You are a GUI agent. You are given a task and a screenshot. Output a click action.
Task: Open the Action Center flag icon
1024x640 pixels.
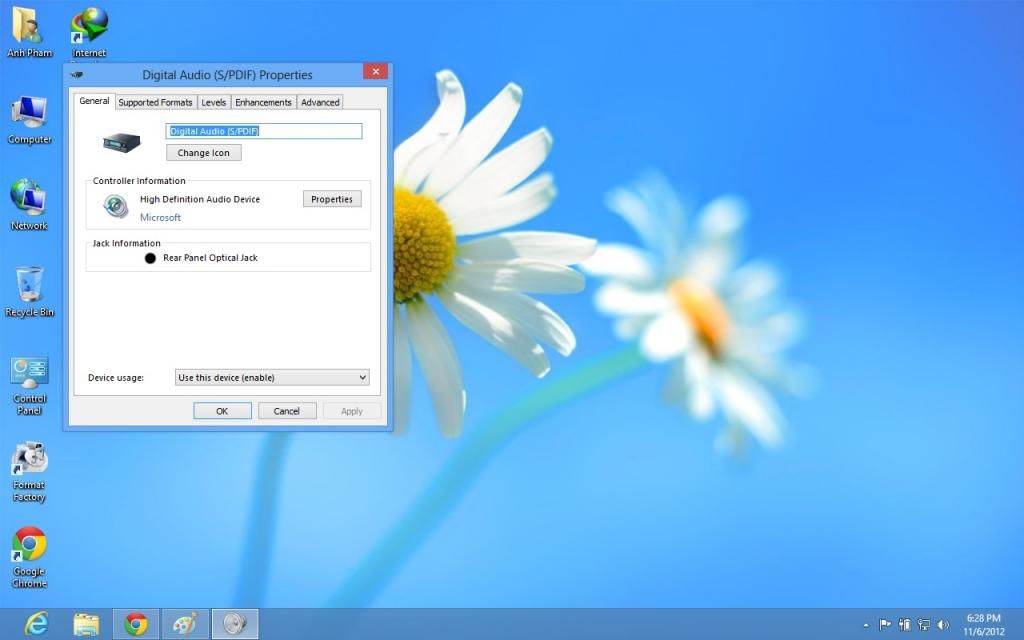pyautogui.click(x=885, y=625)
